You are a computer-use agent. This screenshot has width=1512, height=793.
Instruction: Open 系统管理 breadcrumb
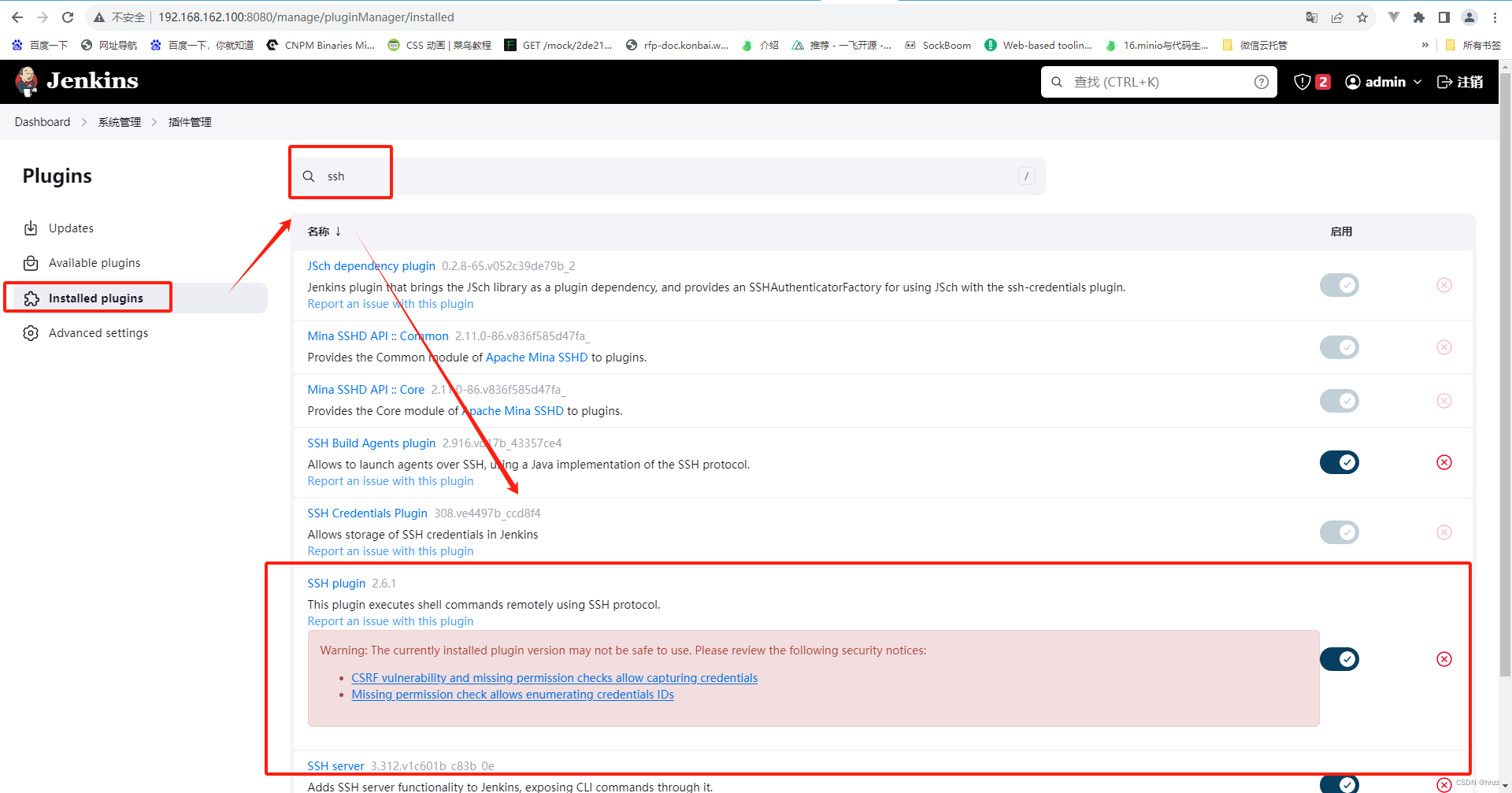120,122
